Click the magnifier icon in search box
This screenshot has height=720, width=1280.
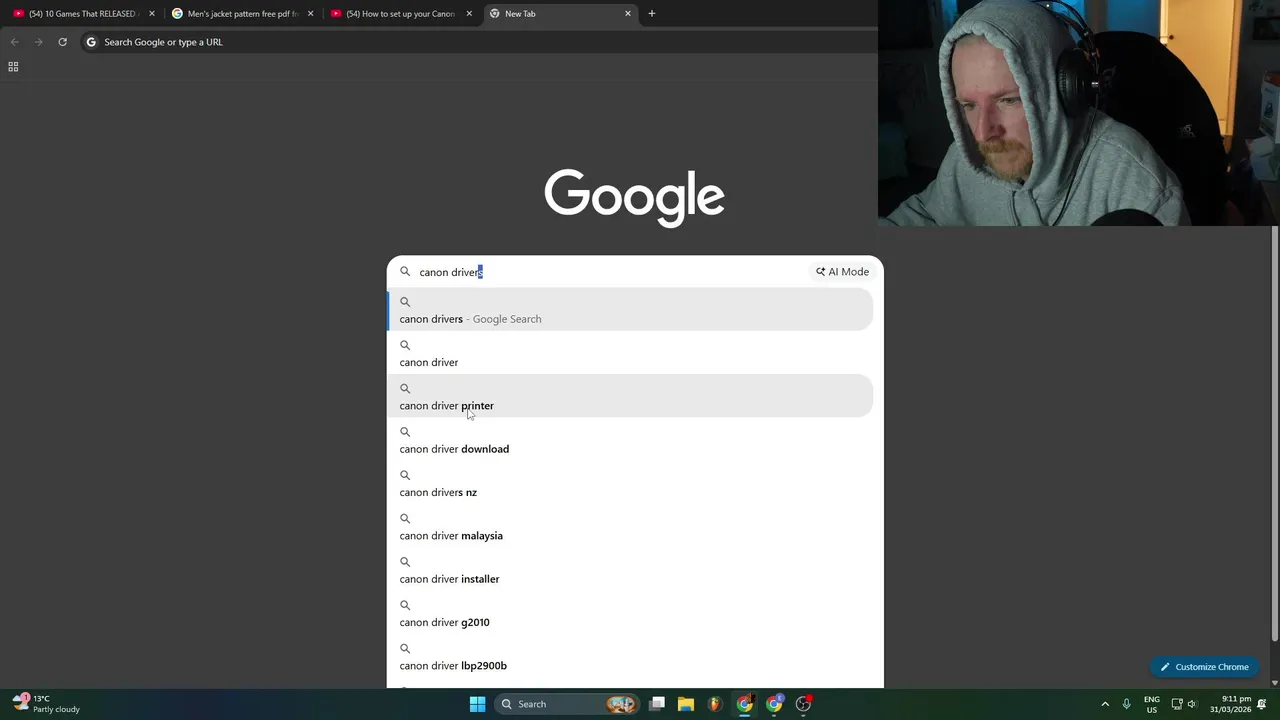405,272
